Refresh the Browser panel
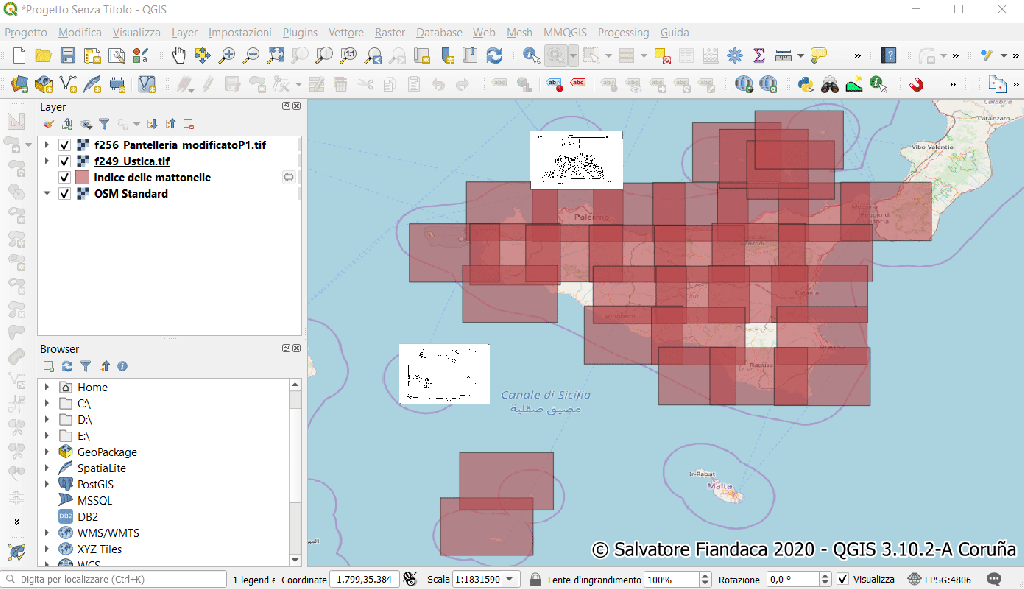The image size is (1024, 589). click(x=67, y=367)
